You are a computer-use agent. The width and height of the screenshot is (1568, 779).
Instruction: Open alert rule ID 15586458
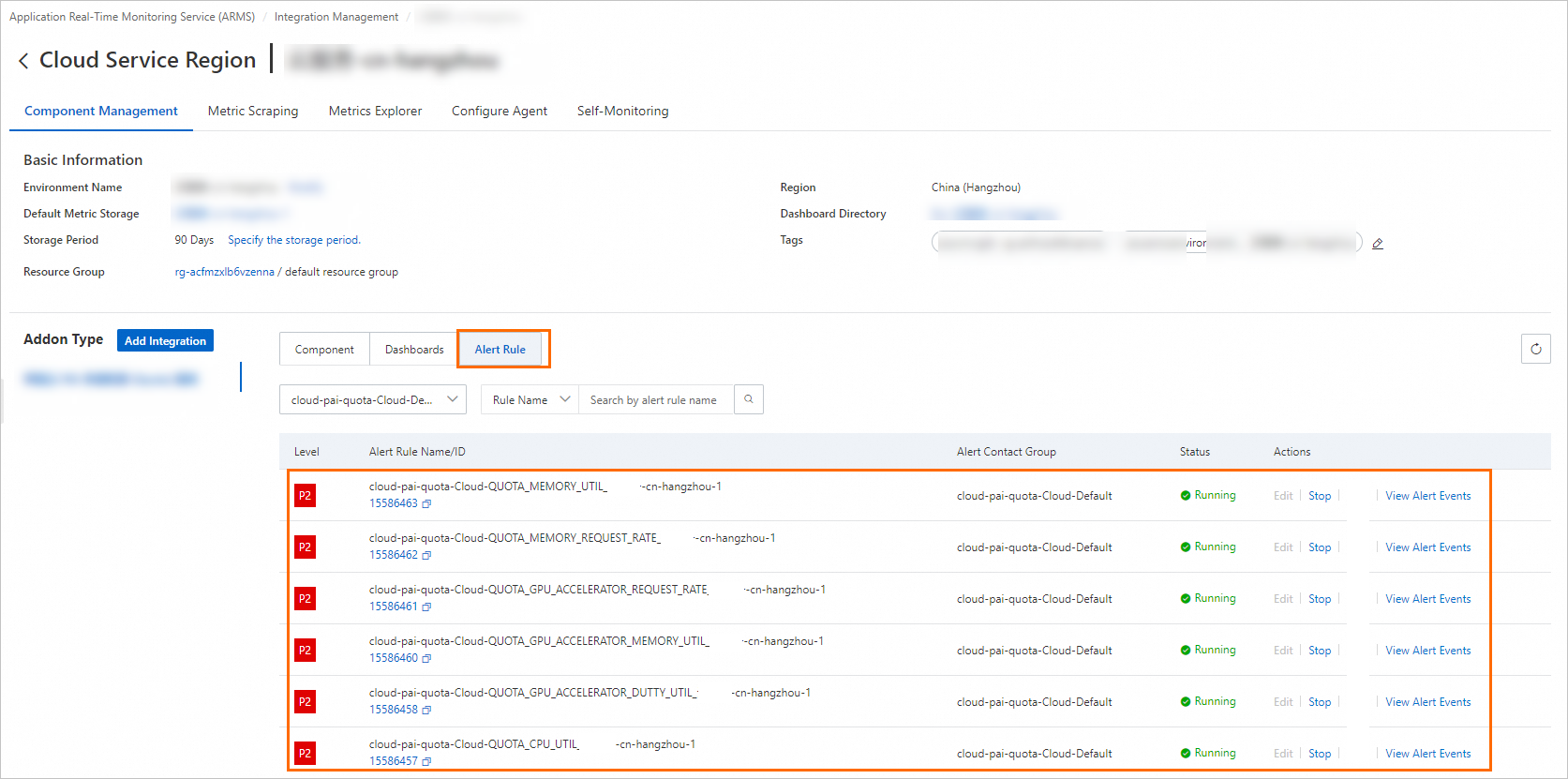(x=393, y=710)
